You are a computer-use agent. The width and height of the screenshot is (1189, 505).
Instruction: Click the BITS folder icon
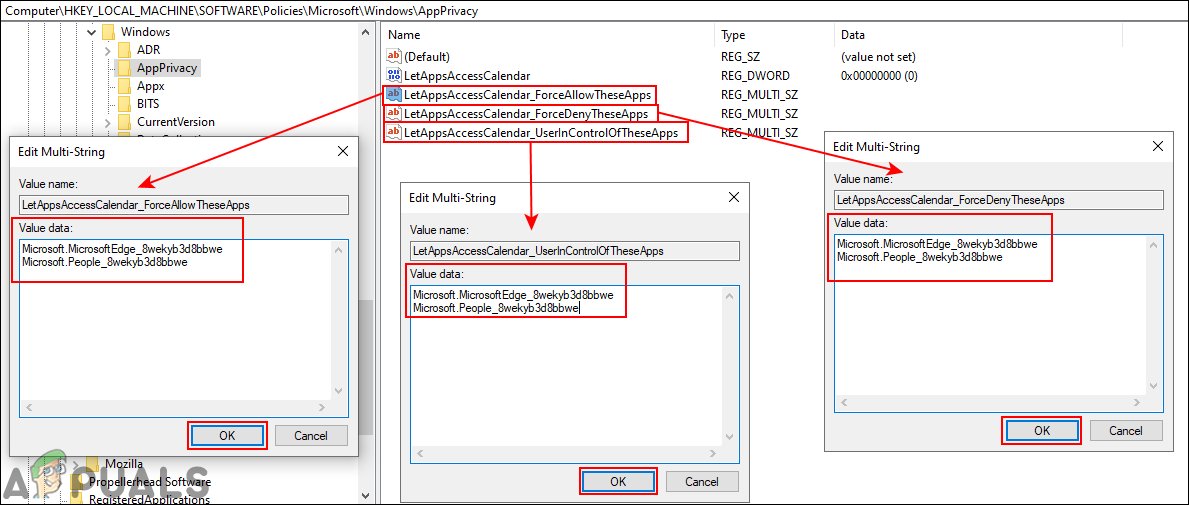(124, 104)
